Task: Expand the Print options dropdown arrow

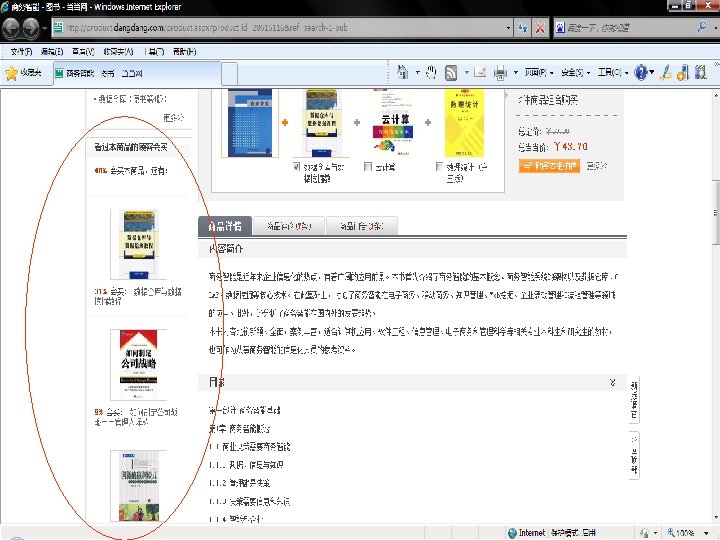Action: [x=515, y=73]
